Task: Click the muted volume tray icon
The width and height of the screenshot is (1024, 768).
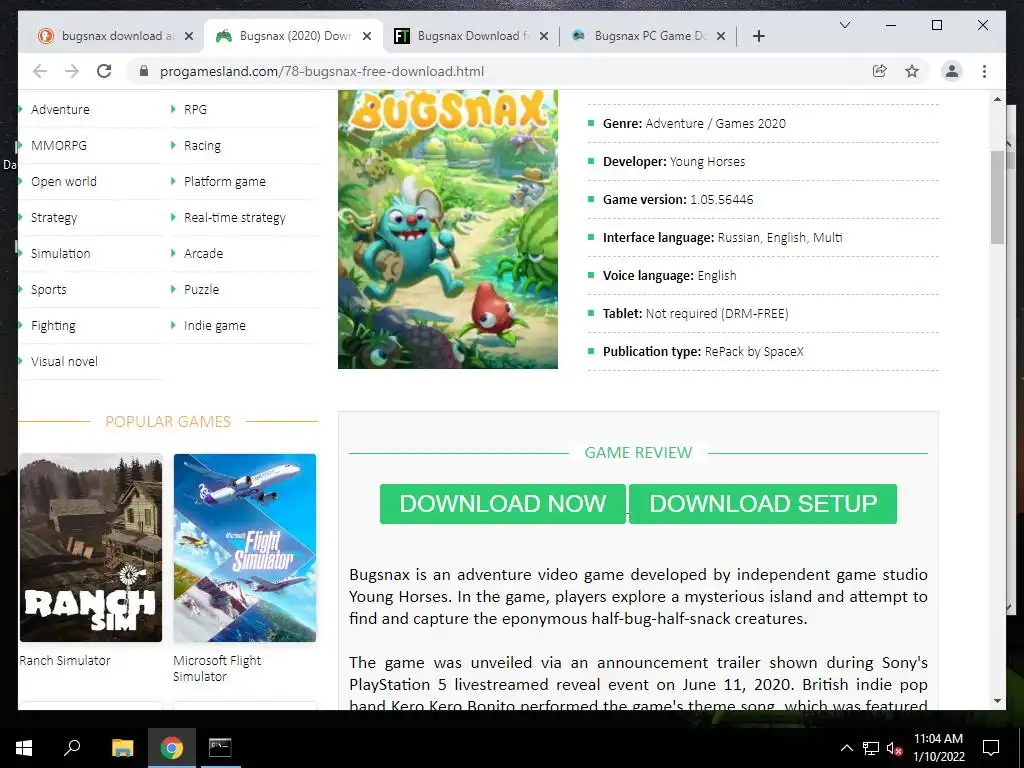Action: click(x=894, y=748)
